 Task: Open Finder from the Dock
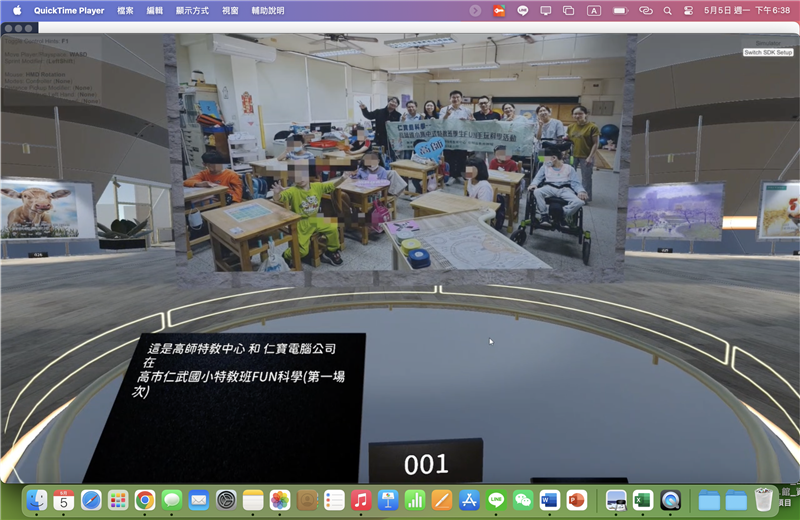(37, 500)
